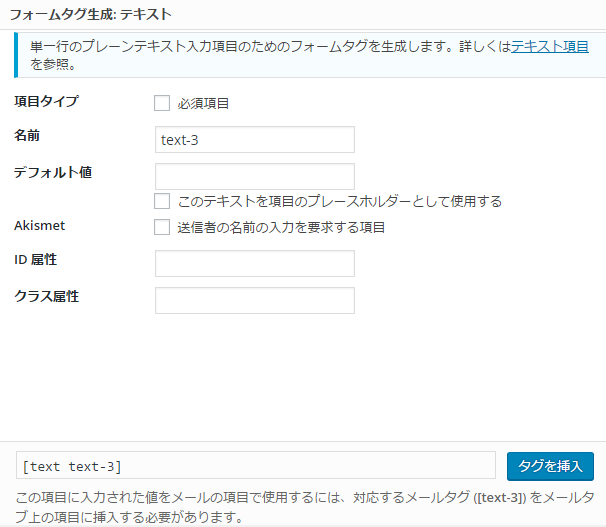Check the placeholder option under デフォルト値

162,200
